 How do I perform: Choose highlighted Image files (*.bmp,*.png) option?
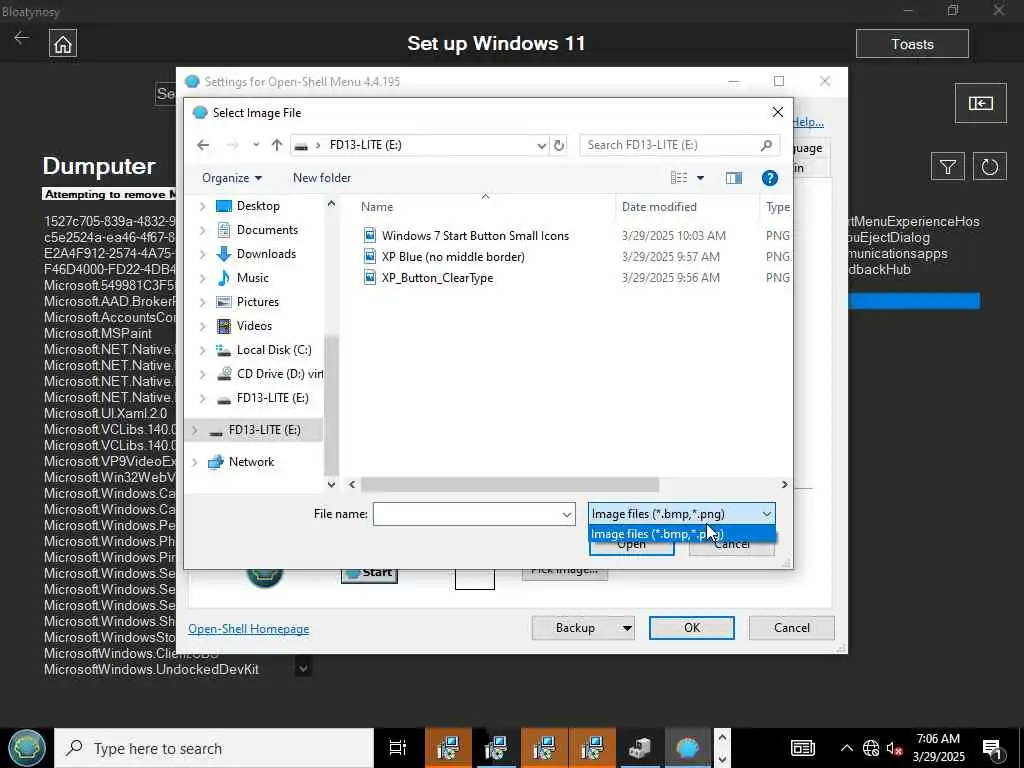(x=681, y=534)
